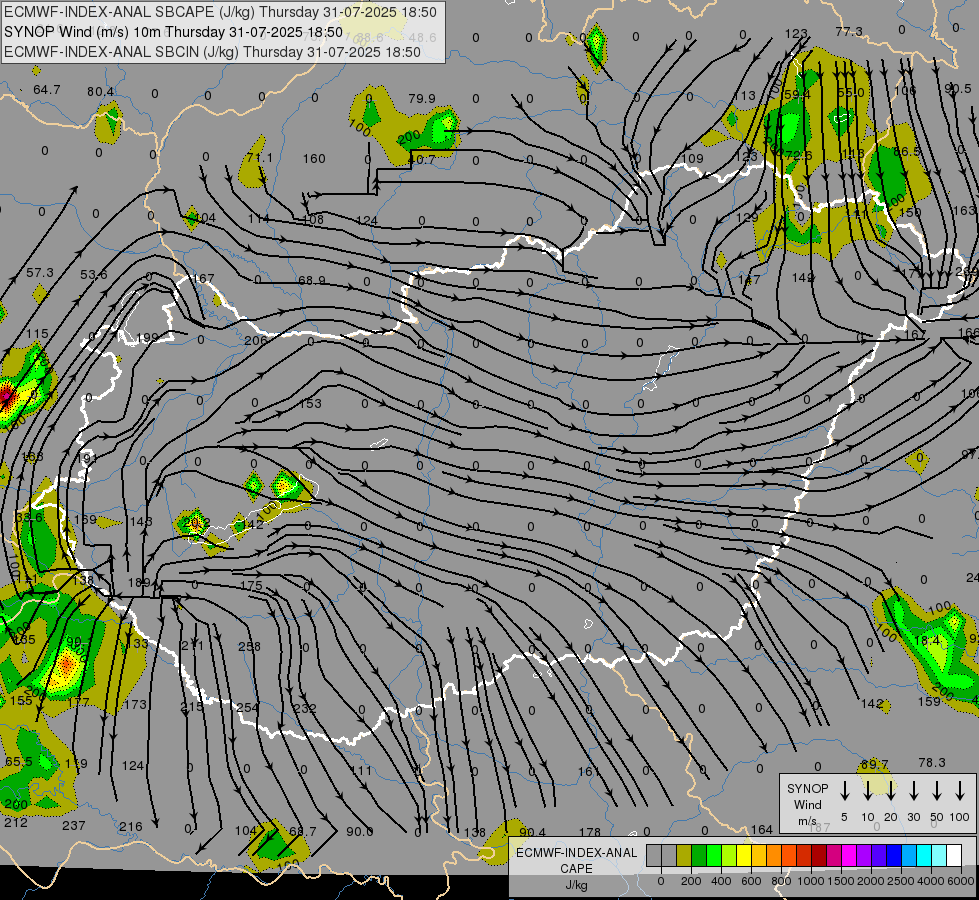Click the map value '206'

click(255, 340)
